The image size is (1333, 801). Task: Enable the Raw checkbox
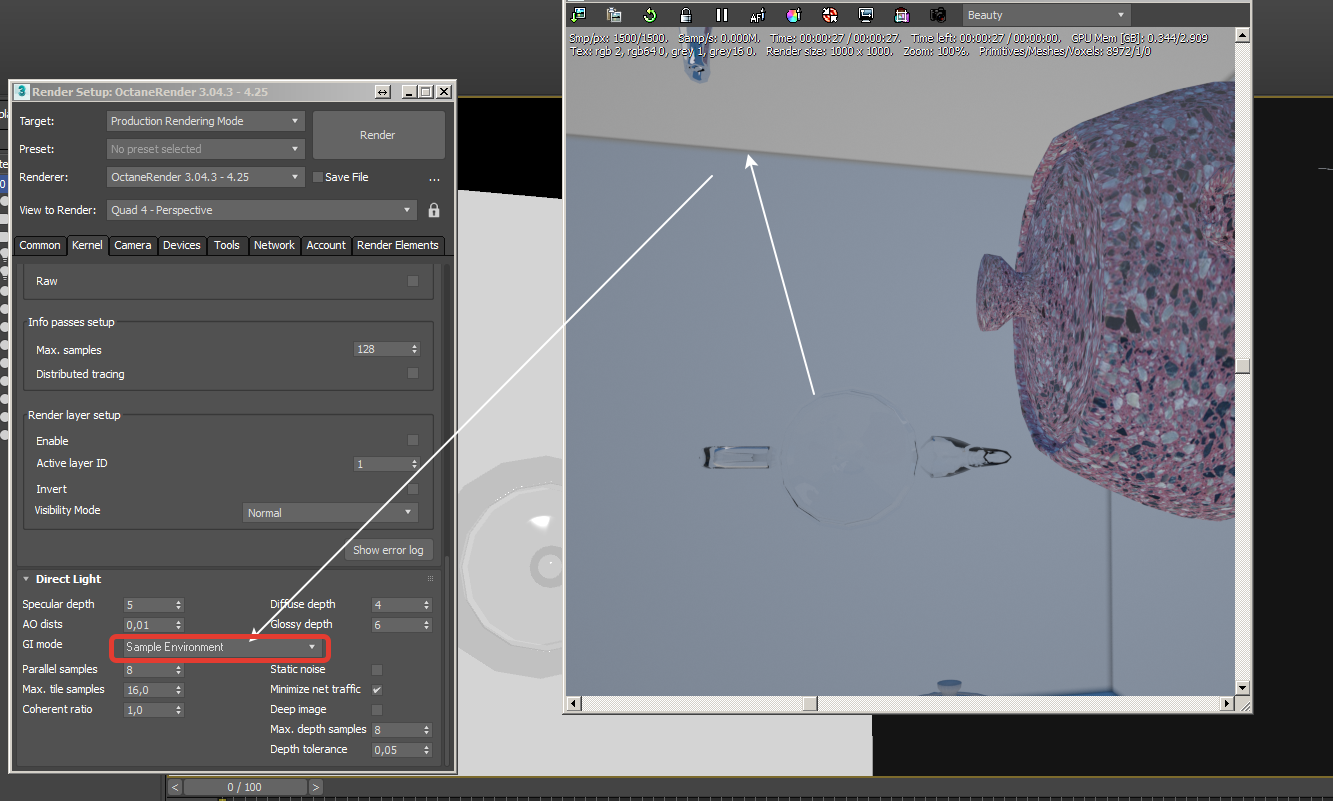click(413, 281)
